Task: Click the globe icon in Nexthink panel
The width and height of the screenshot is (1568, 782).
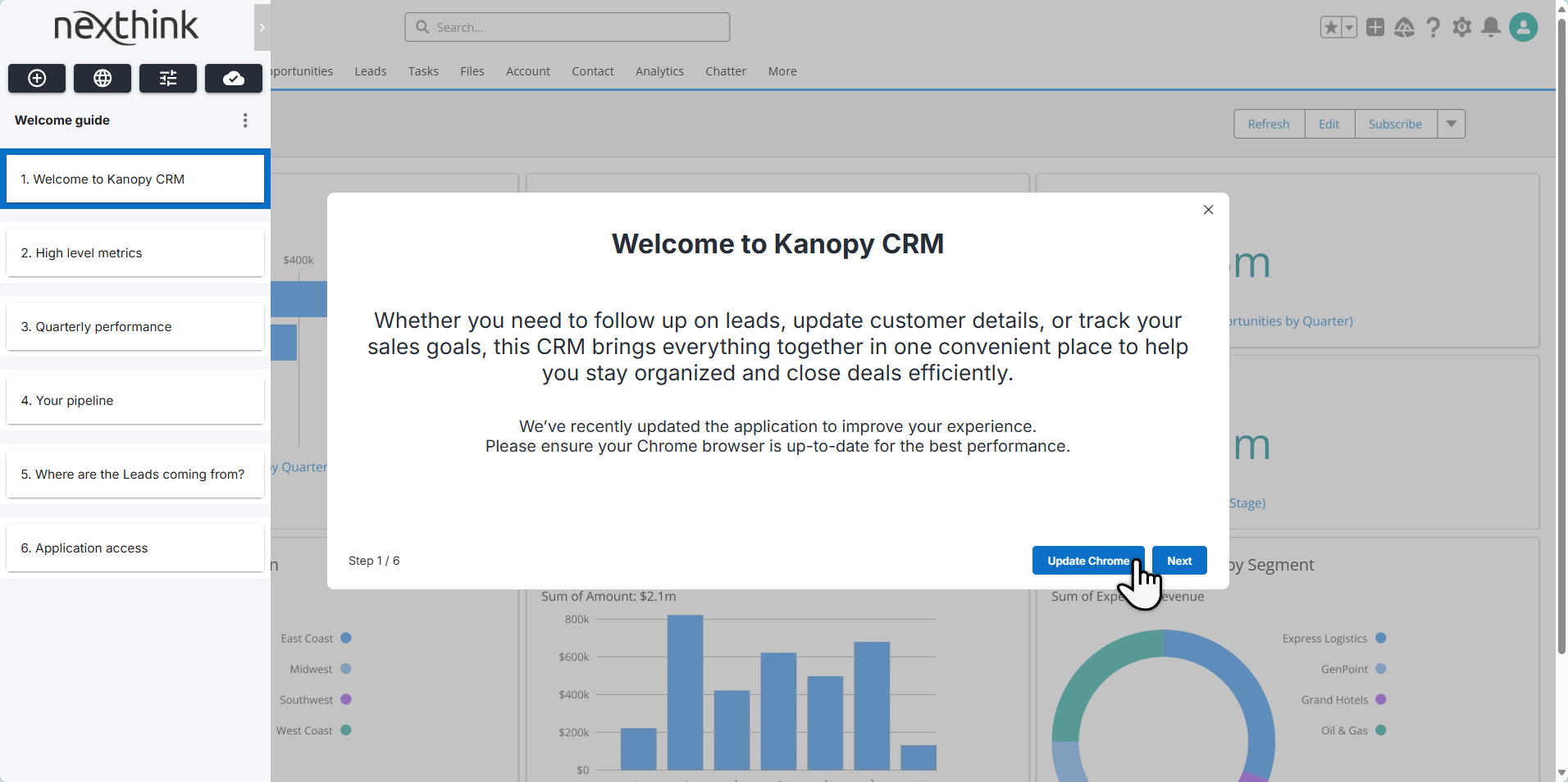Action: tap(103, 78)
